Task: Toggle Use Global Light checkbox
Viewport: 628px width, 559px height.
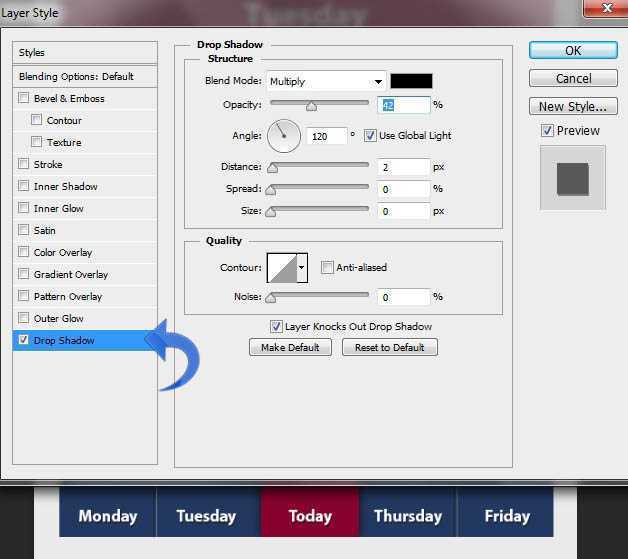Action: (370, 136)
